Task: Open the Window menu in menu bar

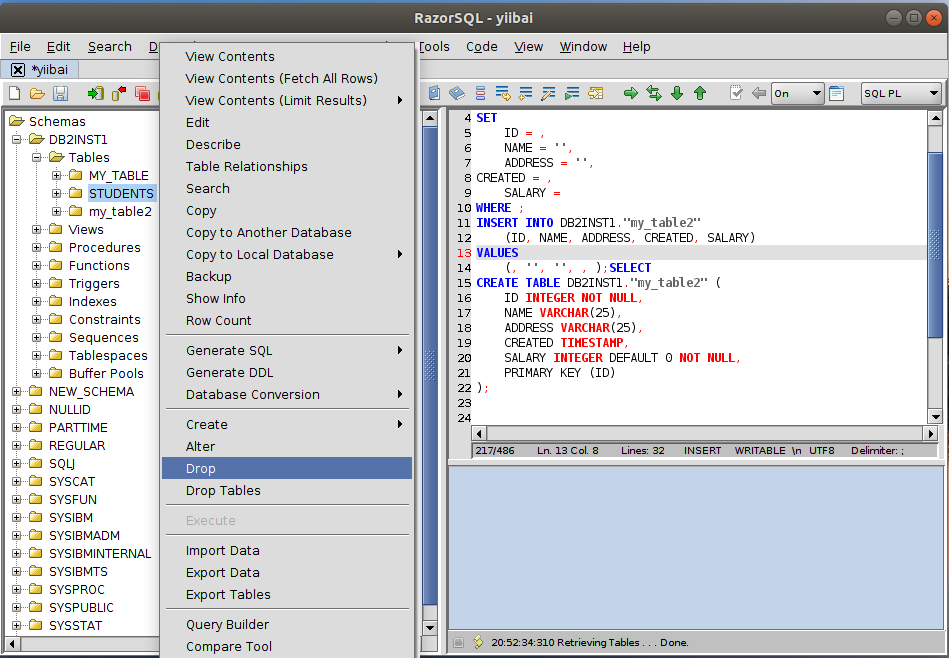Action: coord(583,46)
